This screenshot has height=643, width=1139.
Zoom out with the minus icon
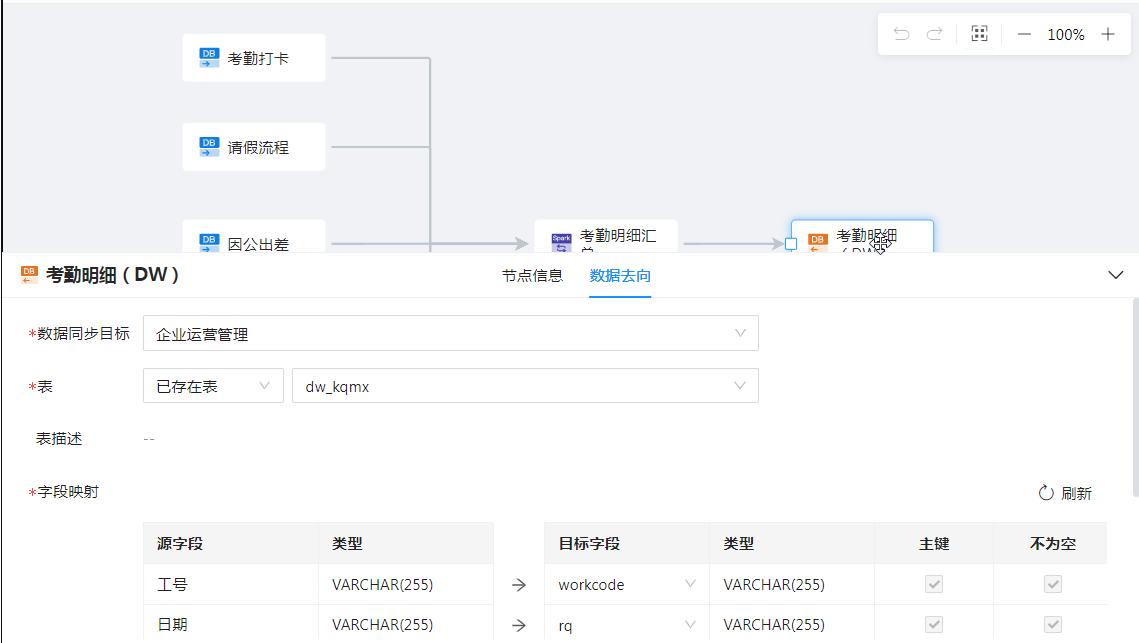1024,34
